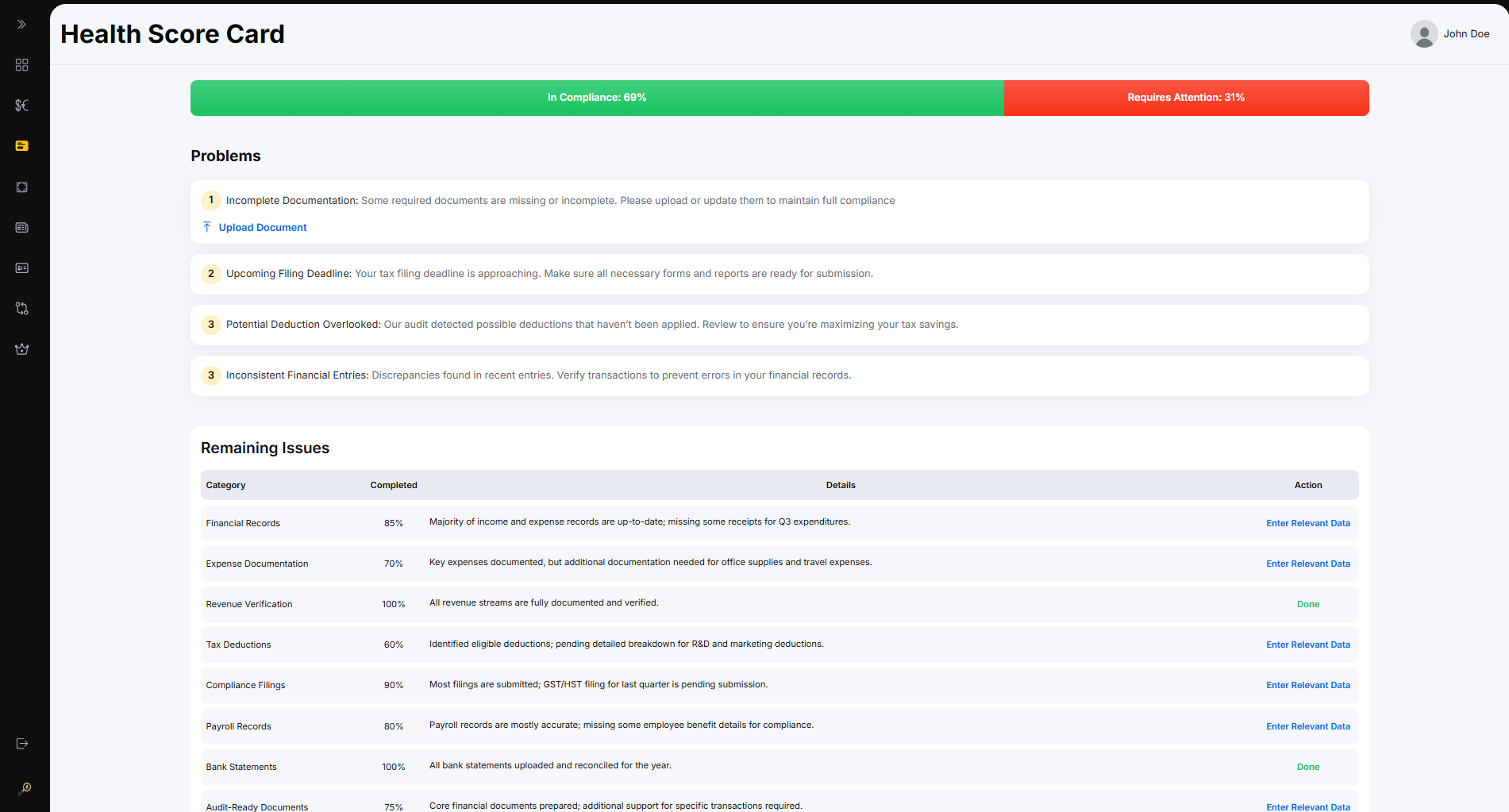The height and width of the screenshot is (812, 1509).
Task: Select the highlighted yellow score card icon
Action: [x=21, y=146]
